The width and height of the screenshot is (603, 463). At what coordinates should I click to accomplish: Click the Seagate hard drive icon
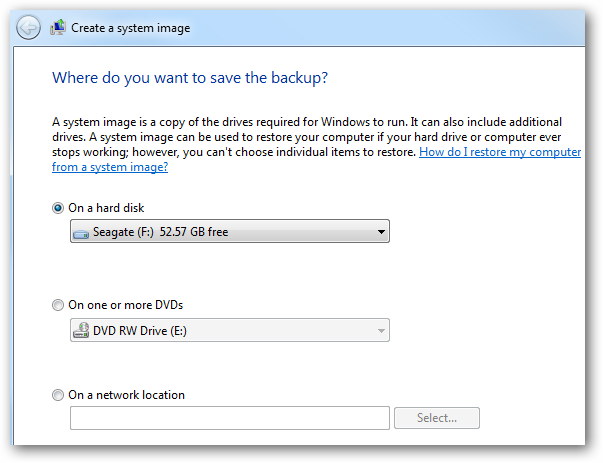tap(80, 233)
